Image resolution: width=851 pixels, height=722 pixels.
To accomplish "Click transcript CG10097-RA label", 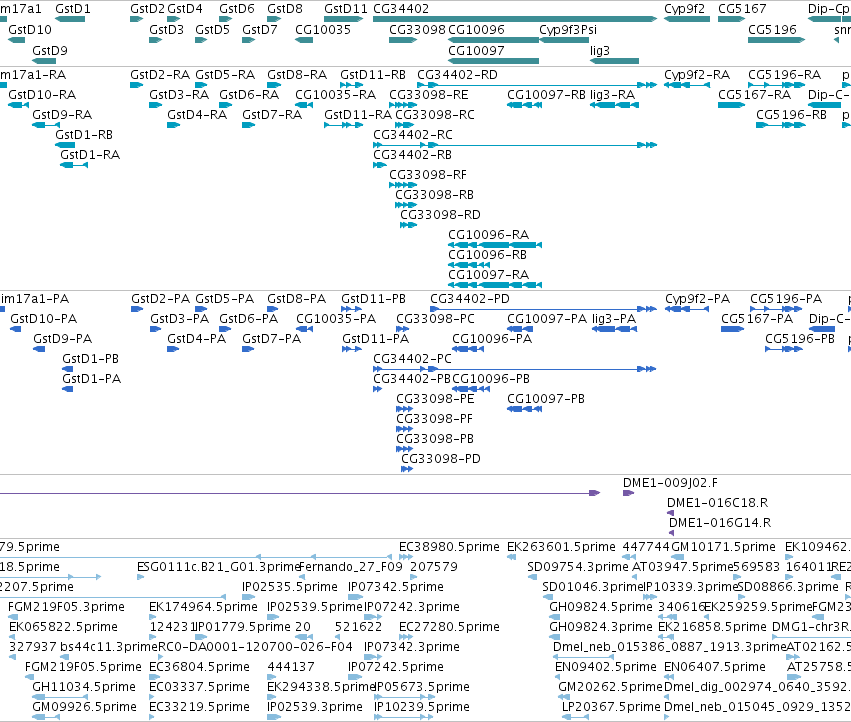I will pyautogui.click(x=488, y=275).
